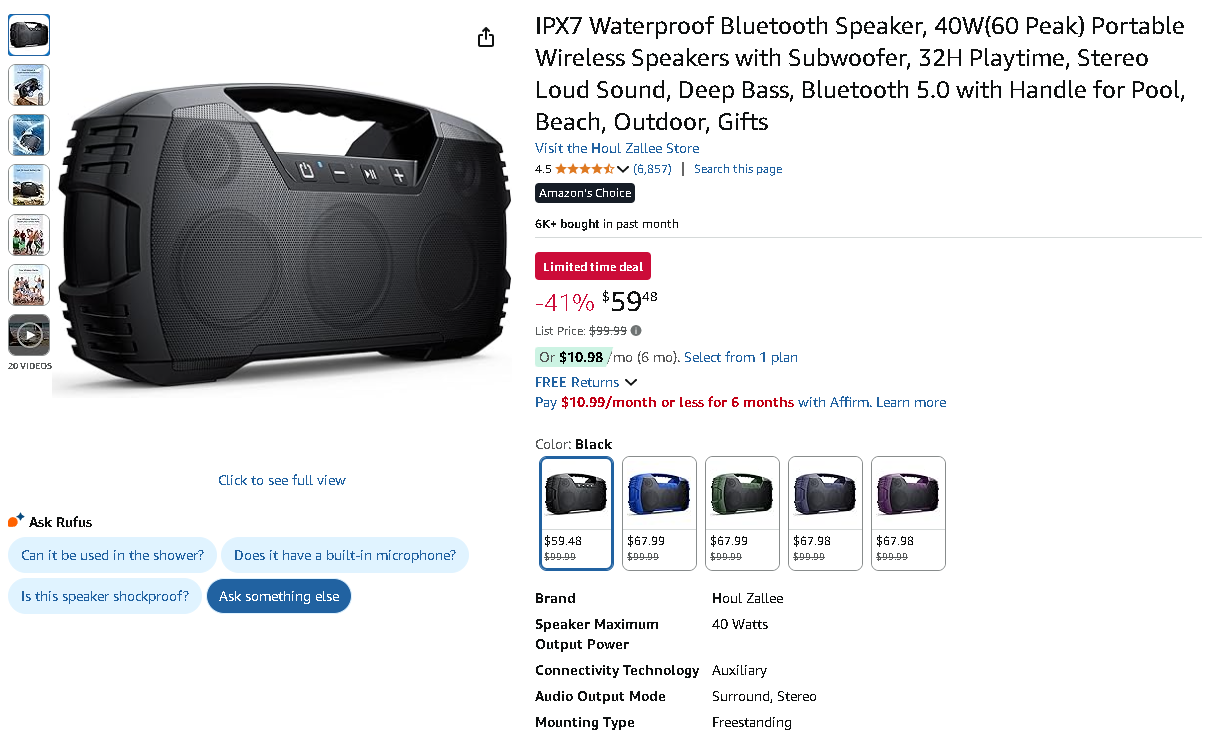Play the product videos thumbnail

click(x=29, y=336)
